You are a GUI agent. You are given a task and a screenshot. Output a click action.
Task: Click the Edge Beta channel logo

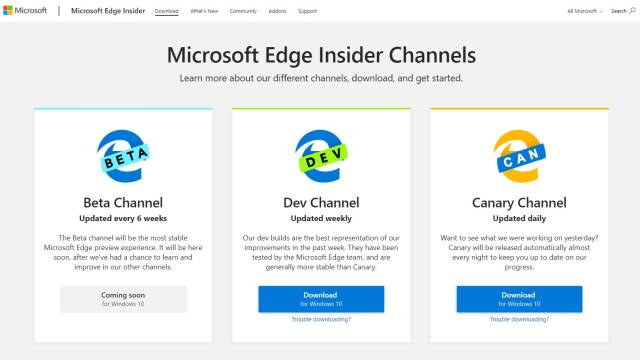tap(123, 156)
